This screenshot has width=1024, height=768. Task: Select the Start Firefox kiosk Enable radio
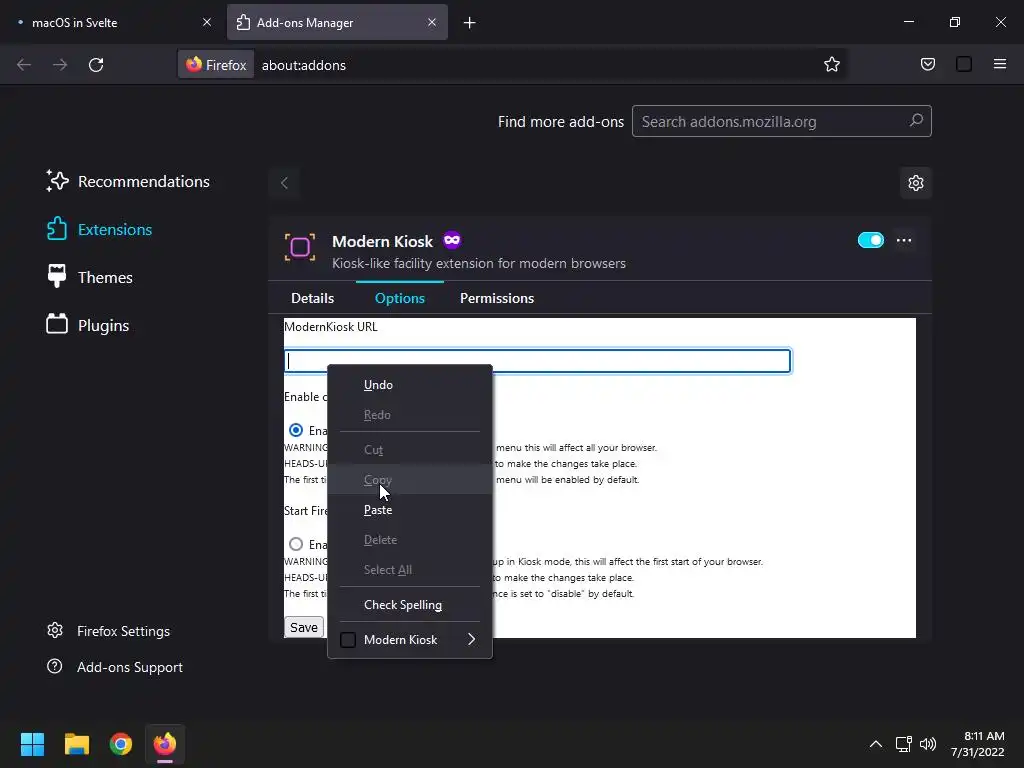pyautogui.click(x=296, y=544)
